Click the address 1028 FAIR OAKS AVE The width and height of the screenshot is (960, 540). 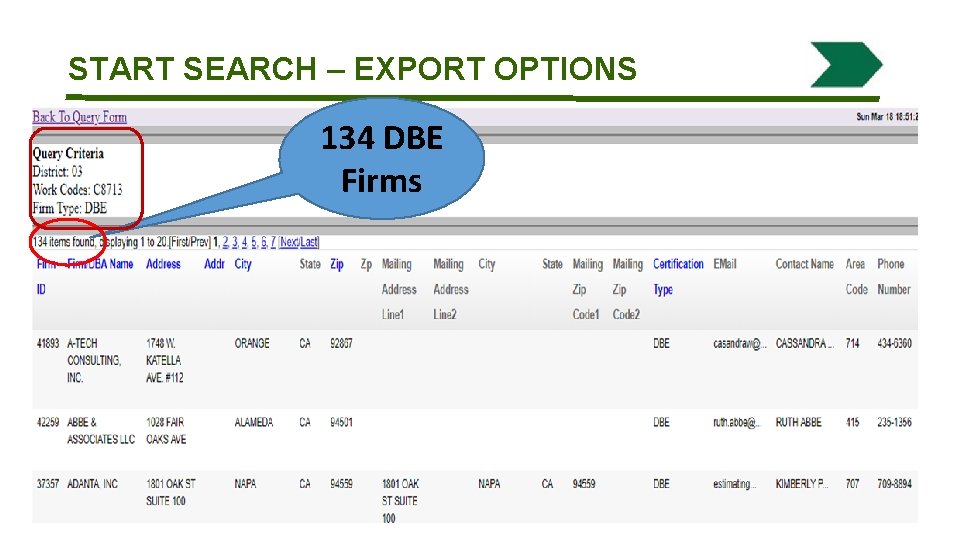click(x=166, y=431)
